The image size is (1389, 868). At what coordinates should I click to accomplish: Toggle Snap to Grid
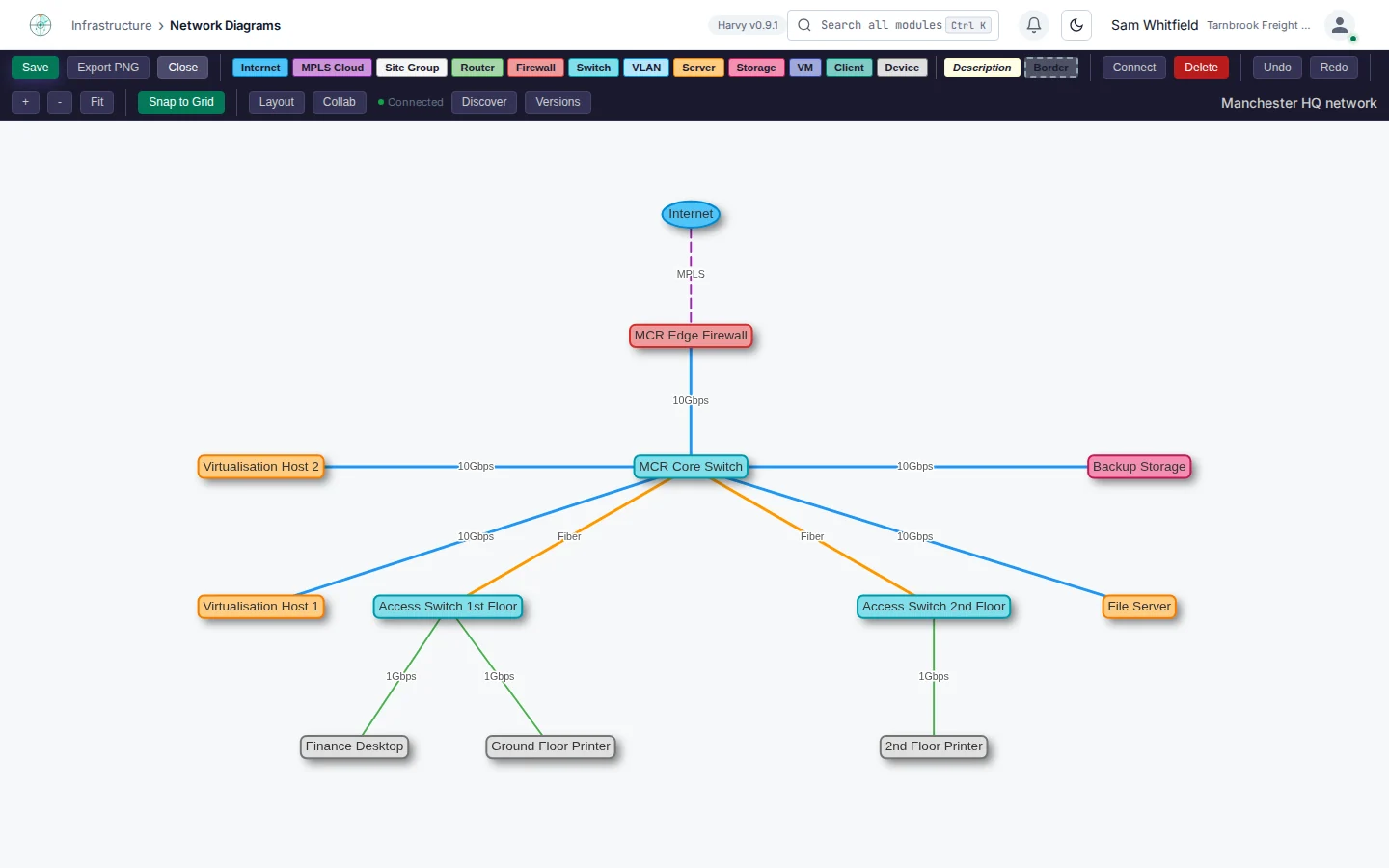(181, 102)
